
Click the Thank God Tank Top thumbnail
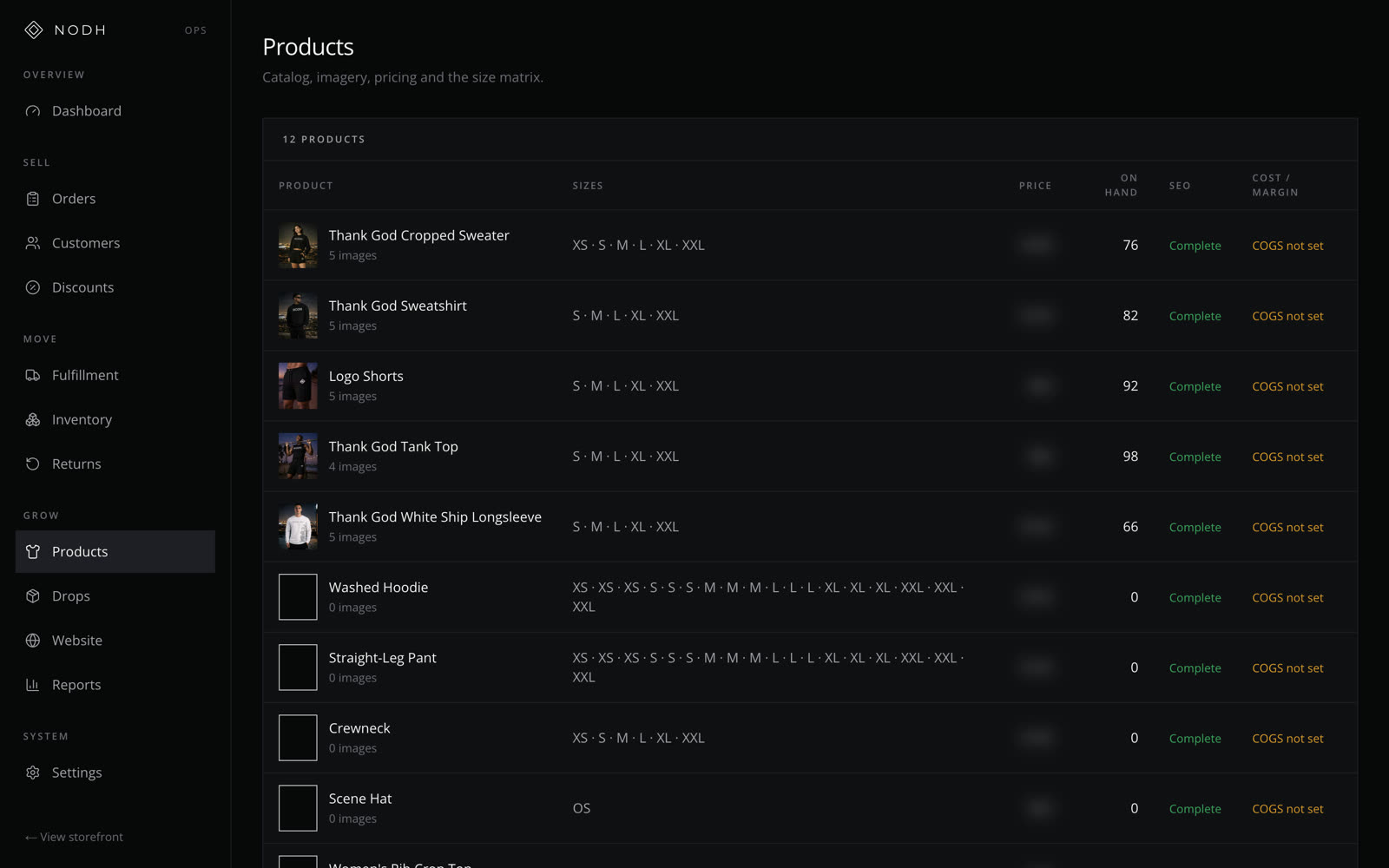tap(298, 456)
